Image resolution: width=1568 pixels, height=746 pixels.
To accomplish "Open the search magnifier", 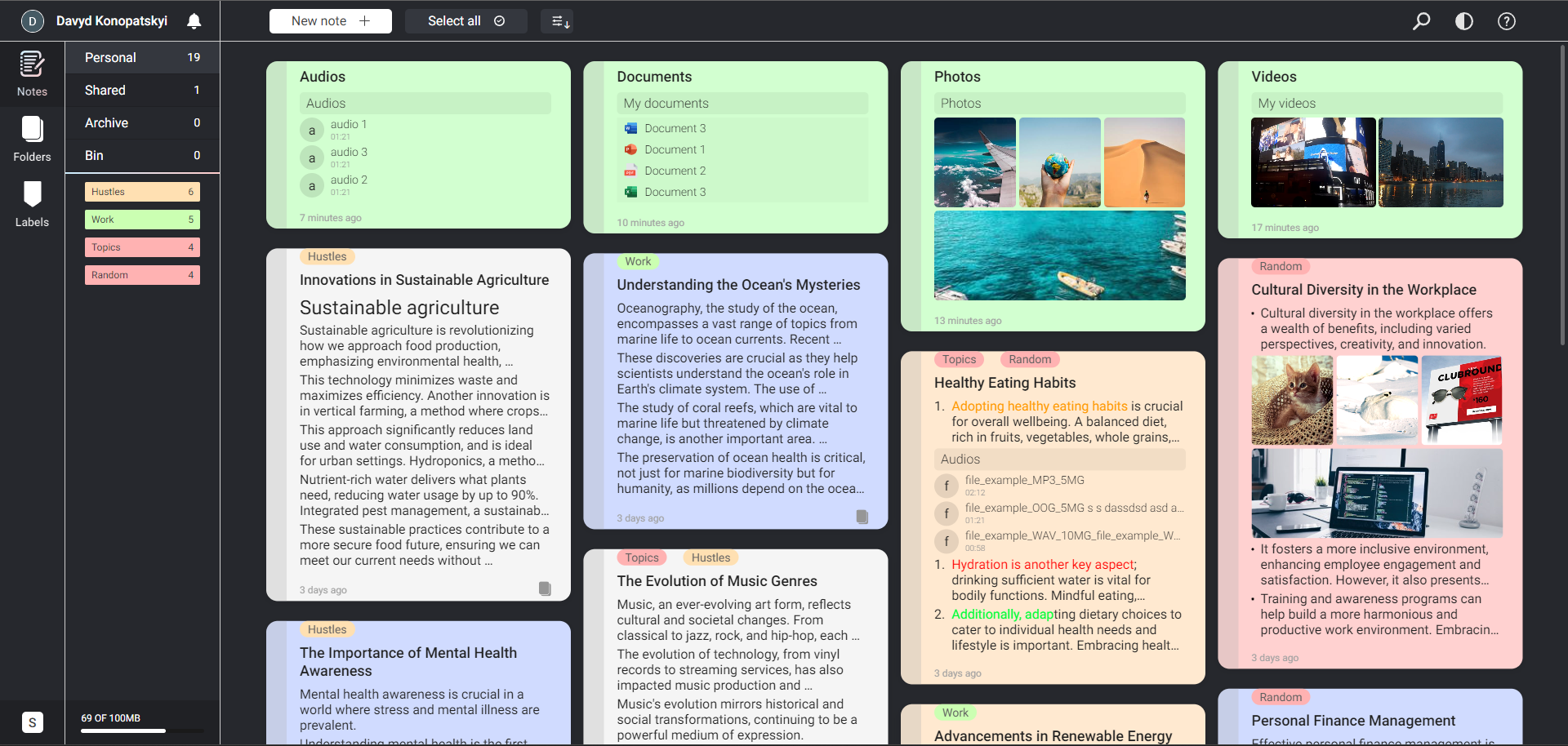I will click(x=1422, y=21).
